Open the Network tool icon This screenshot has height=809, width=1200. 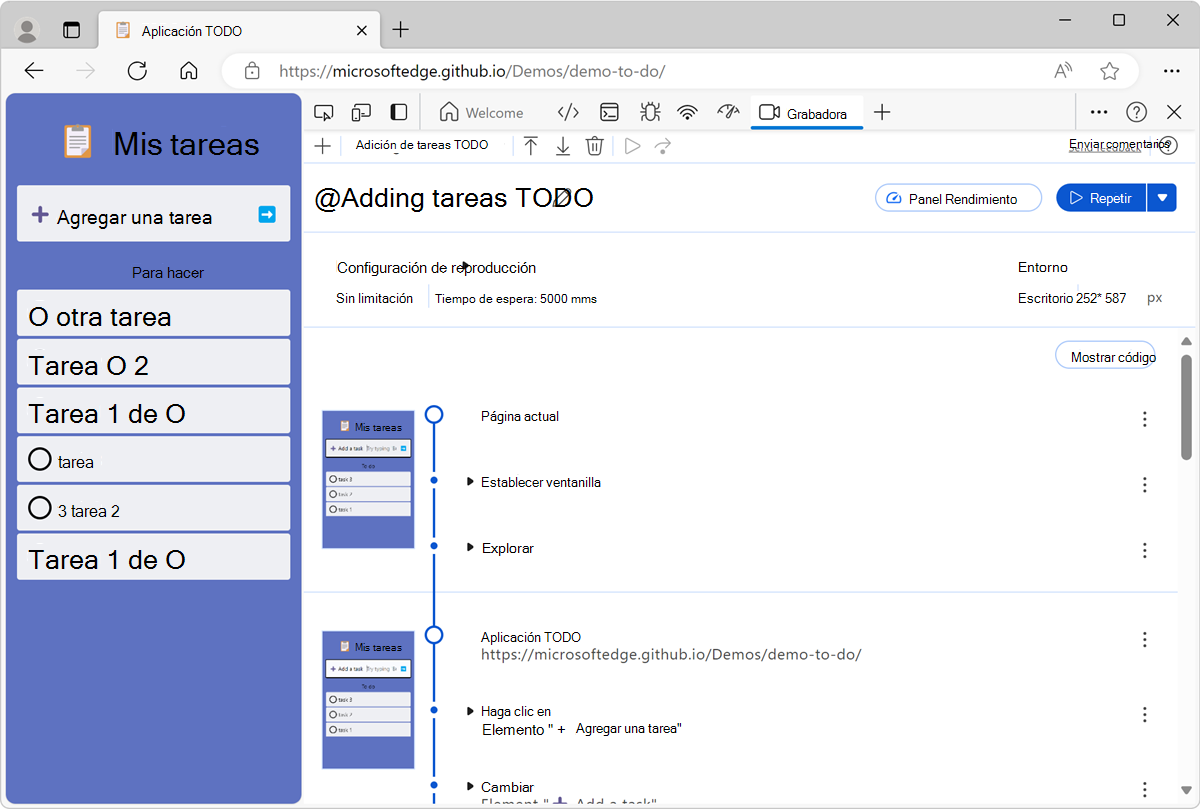coord(687,112)
